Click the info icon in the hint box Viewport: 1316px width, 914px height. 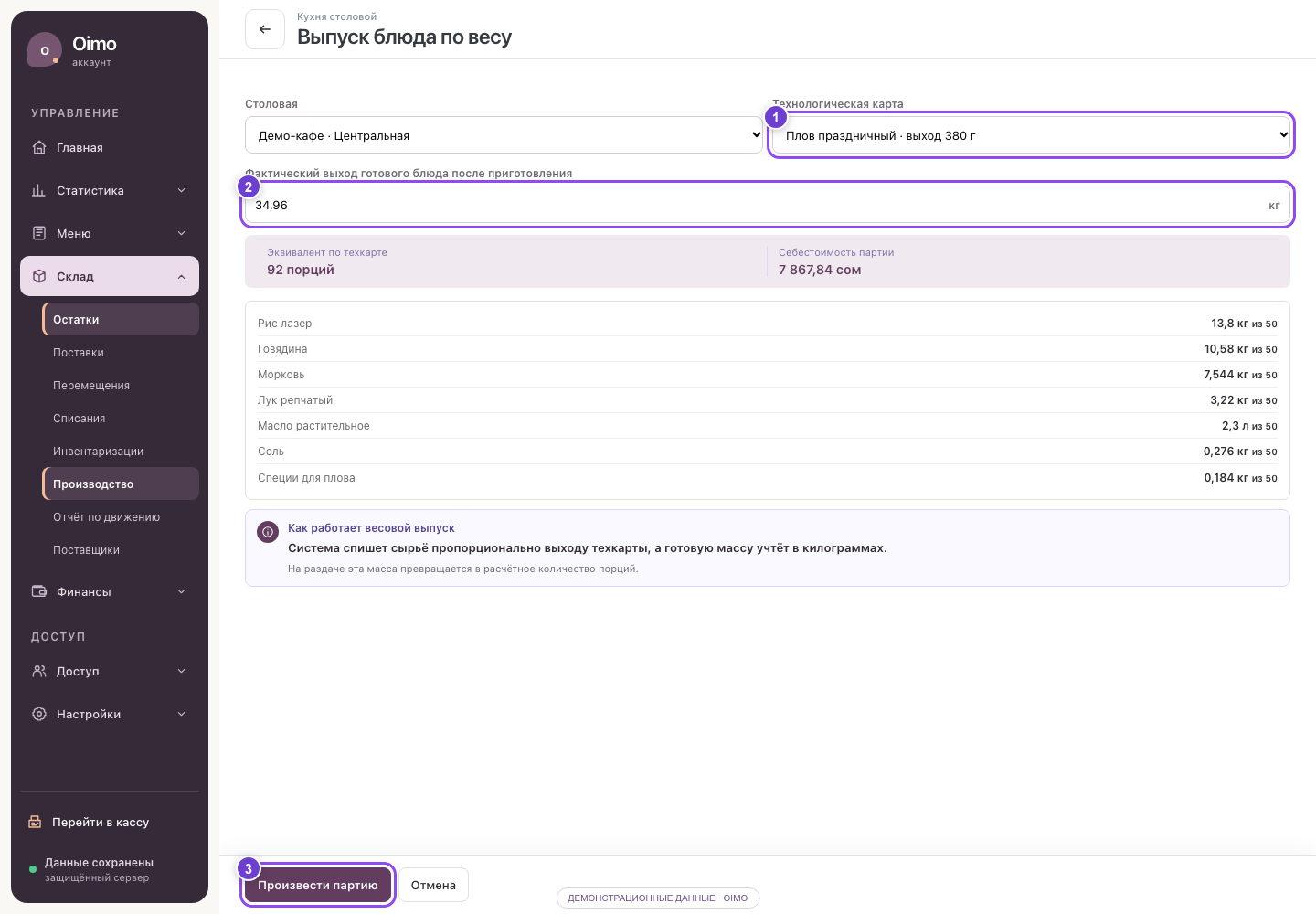point(268,532)
